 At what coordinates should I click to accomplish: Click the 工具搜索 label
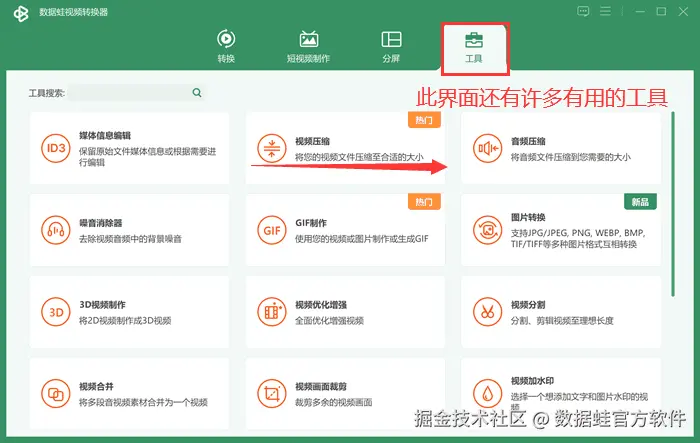coord(47,93)
